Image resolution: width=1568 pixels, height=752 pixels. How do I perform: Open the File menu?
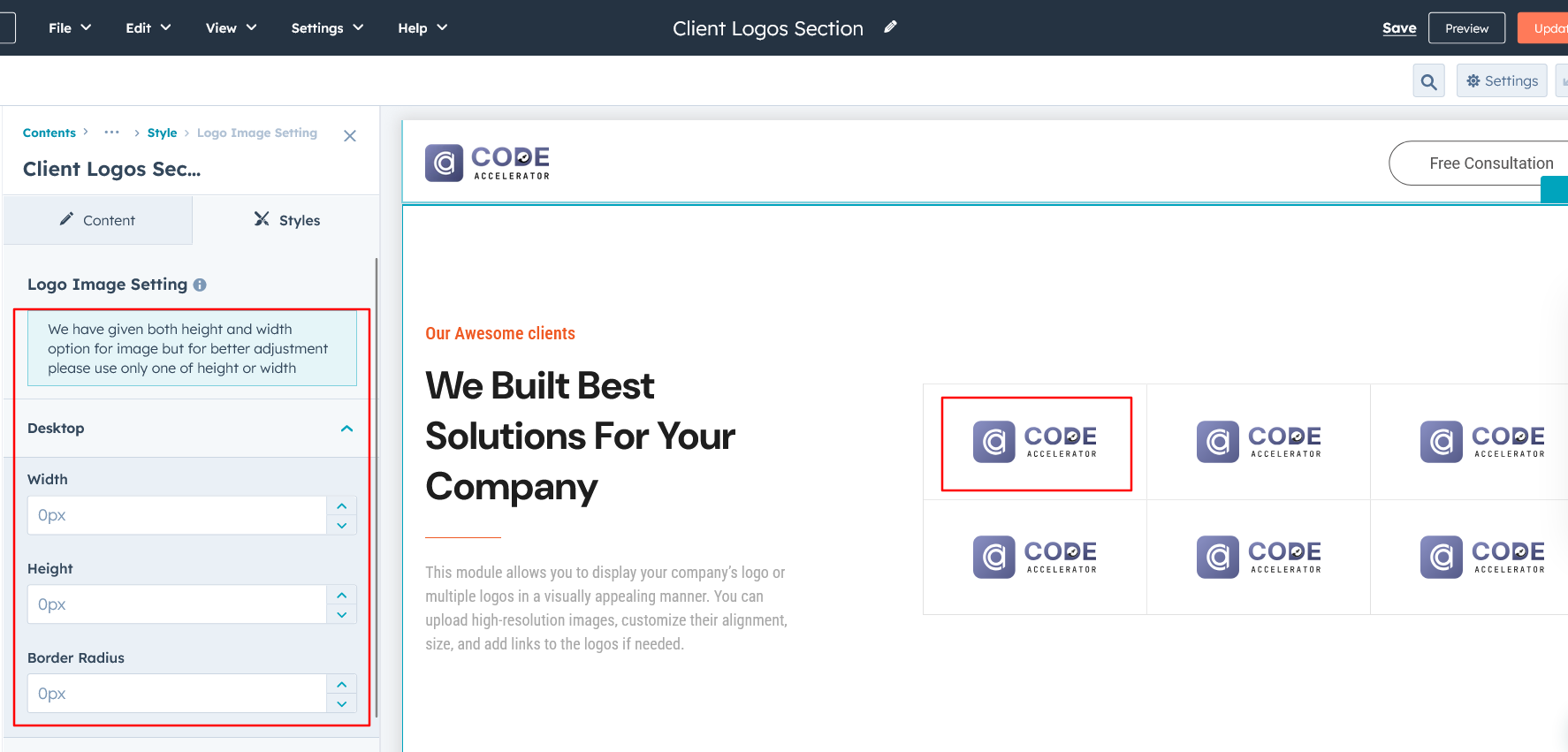(70, 28)
